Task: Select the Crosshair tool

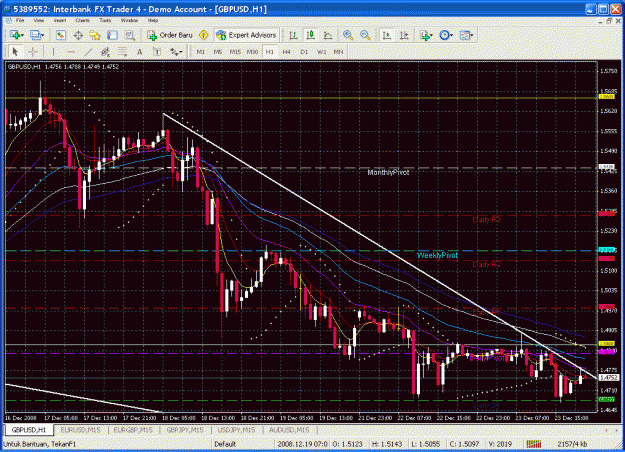Action: click(x=33, y=51)
